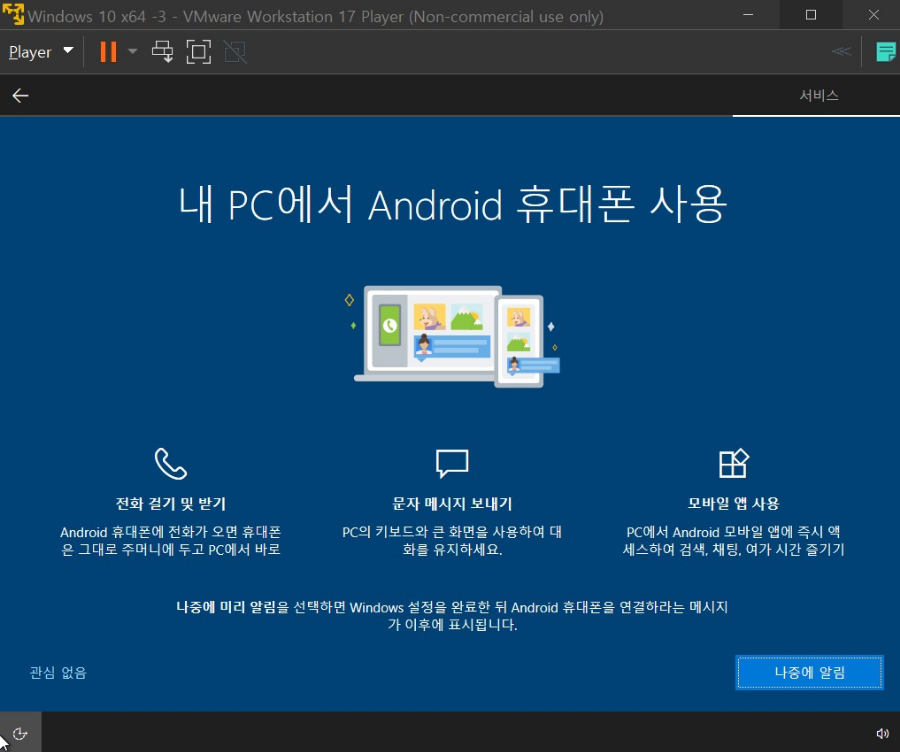Screen dimensions: 900x752
Task: Open the ease of access icon
Action: tap(20, 734)
